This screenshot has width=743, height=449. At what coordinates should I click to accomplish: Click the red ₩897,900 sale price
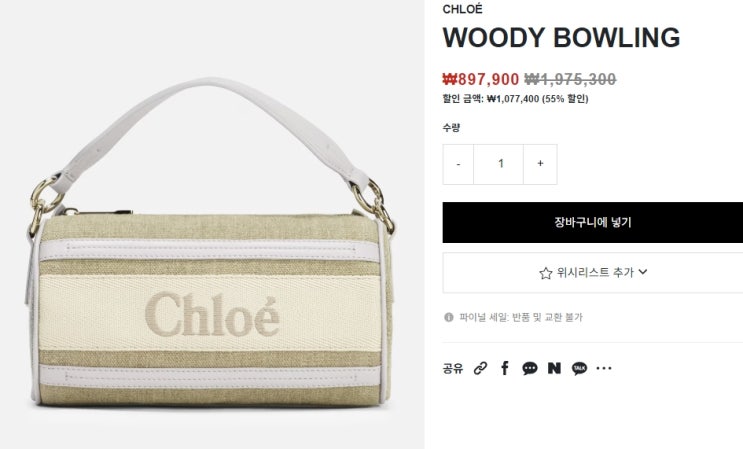pyautogui.click(x=480, y=79)
